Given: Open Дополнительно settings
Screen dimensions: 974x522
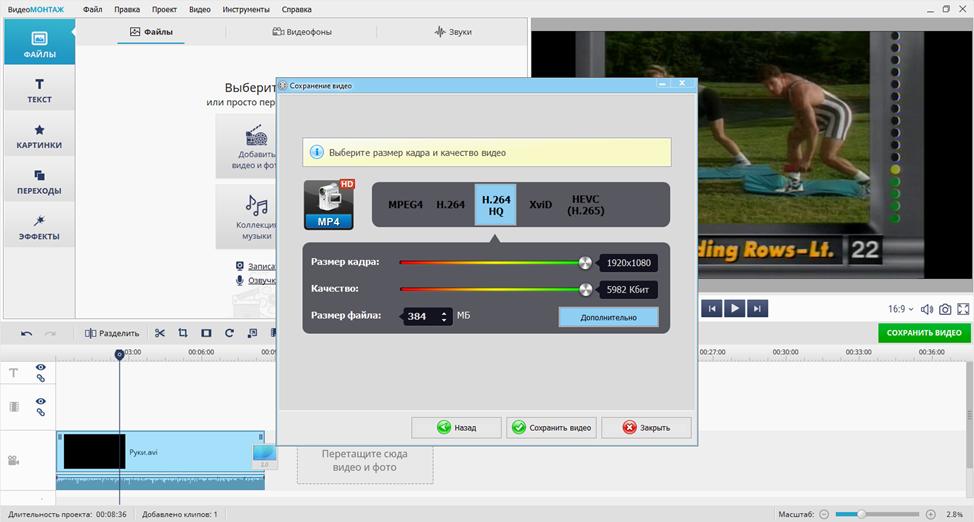Looking at the screenshot, I should pos(608,317).
